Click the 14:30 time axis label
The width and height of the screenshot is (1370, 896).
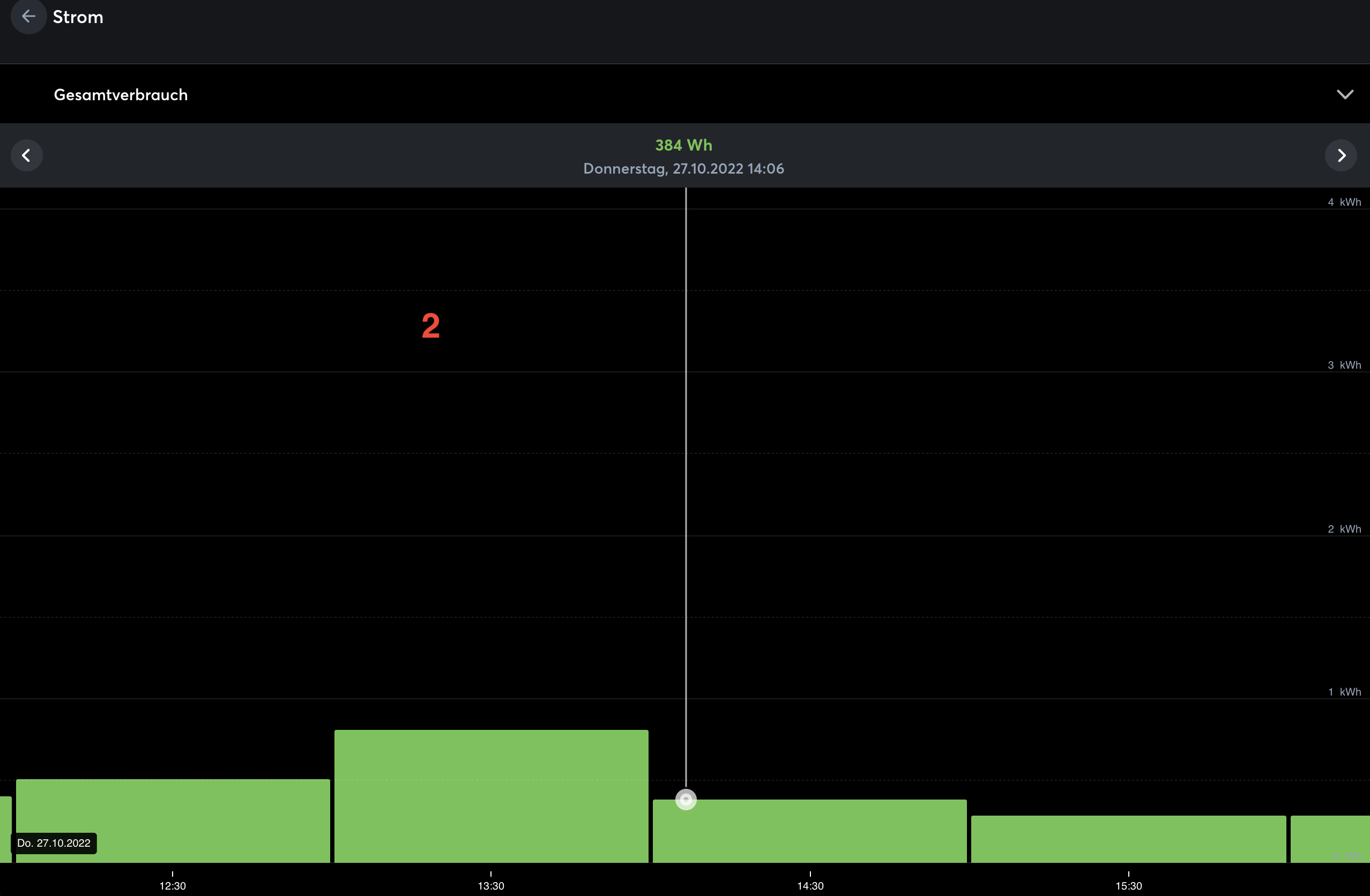[x=810, y=886]
